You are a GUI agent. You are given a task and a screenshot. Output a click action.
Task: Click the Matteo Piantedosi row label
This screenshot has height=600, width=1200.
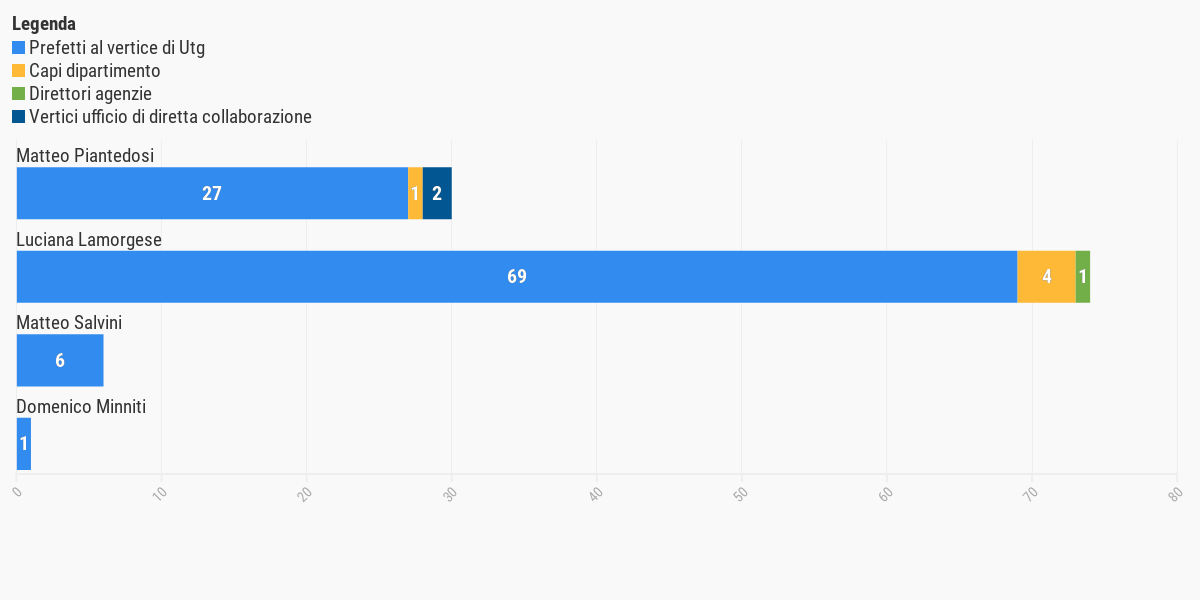coord(85,156)
